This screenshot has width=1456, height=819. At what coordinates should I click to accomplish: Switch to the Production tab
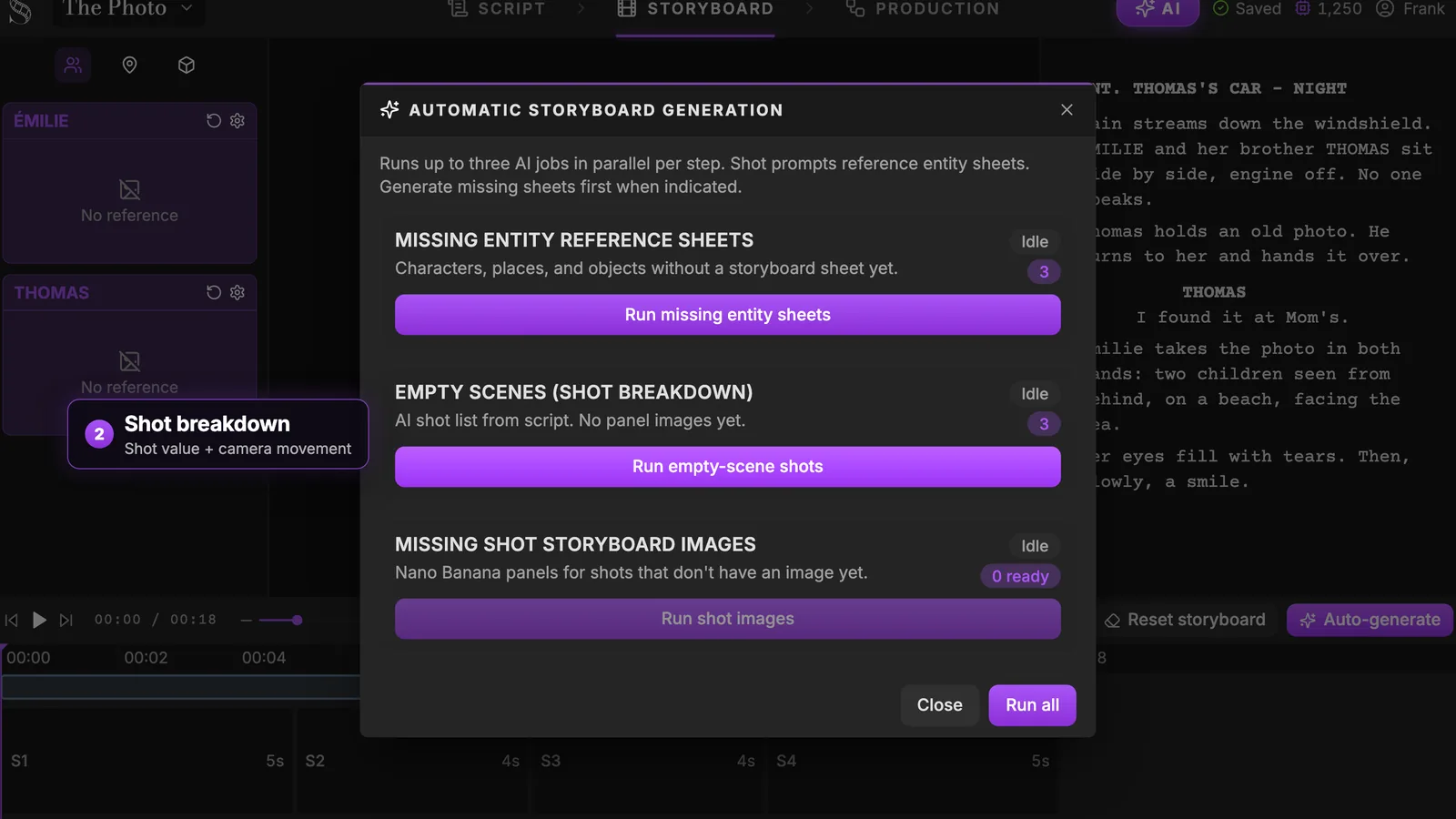pyautogui.click(x=923, y=9)
